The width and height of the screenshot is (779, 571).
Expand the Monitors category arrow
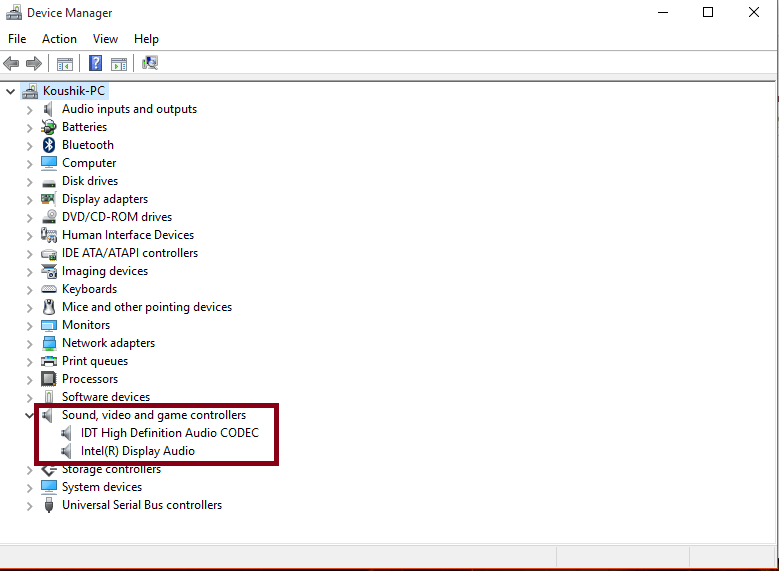point(29,326)
